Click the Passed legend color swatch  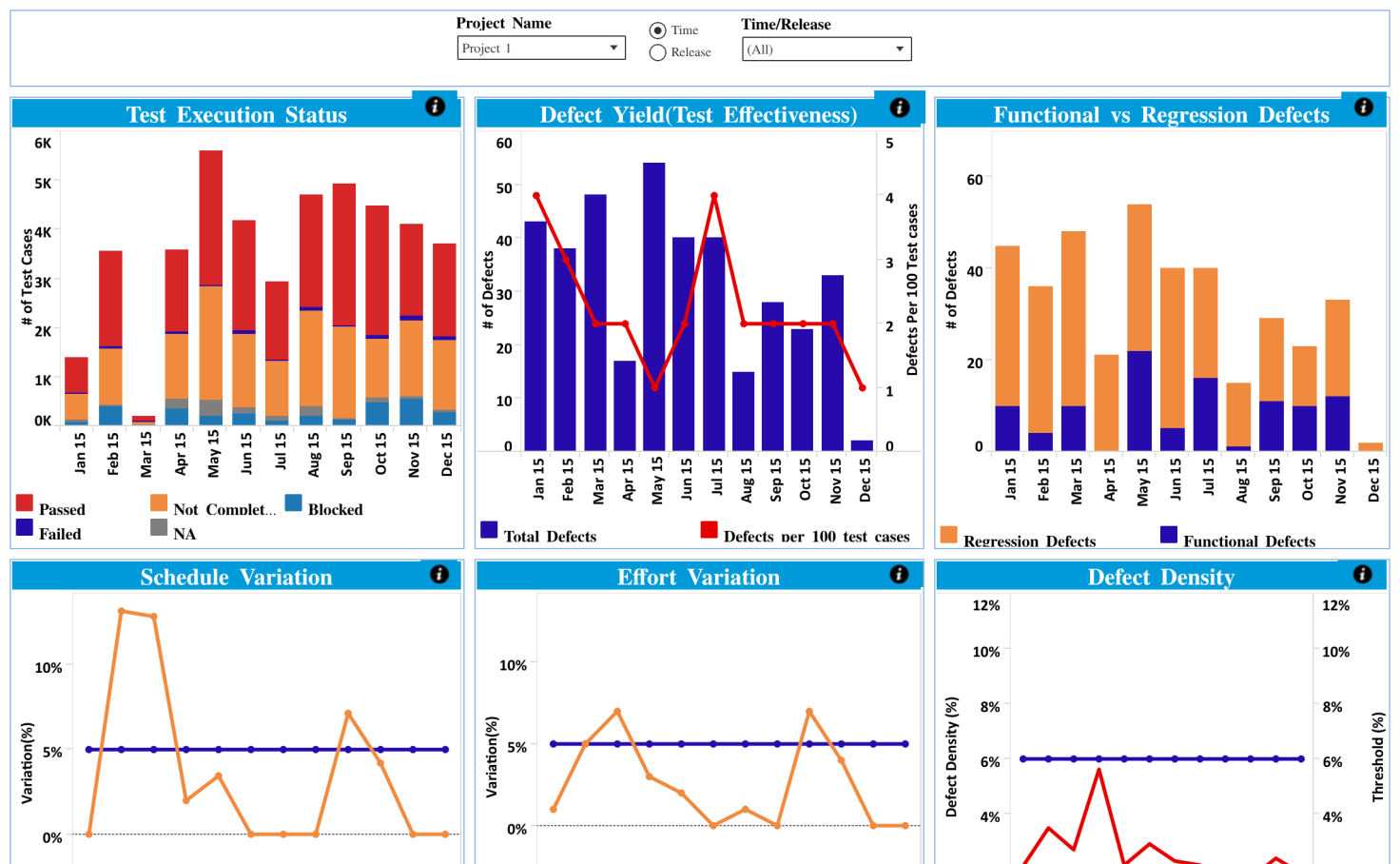[25, 502]
